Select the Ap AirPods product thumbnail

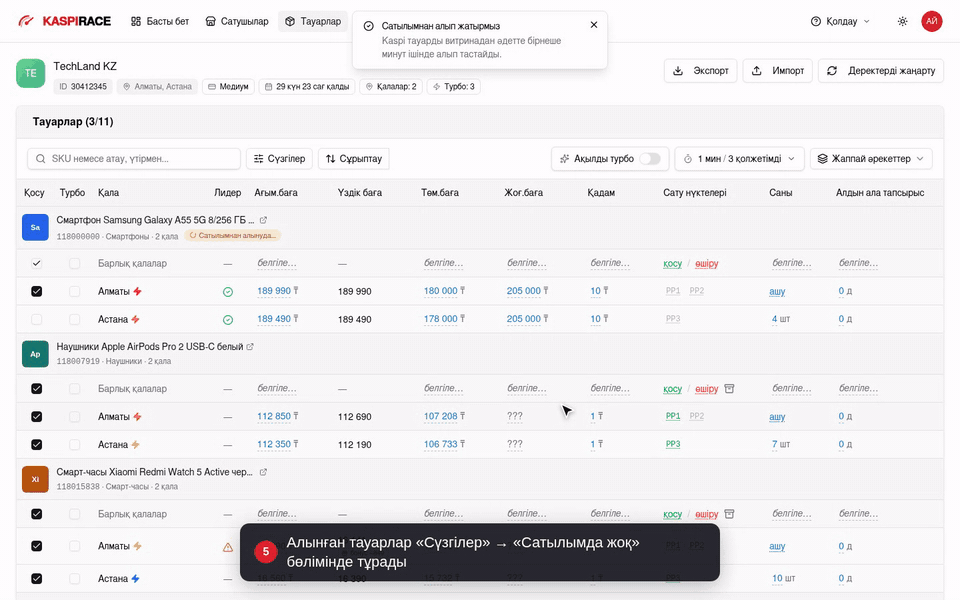click(x=36, y=354)
